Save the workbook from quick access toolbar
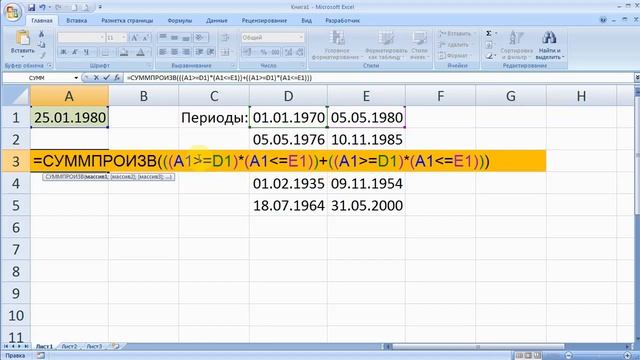This screenshot has width=640, height=360. [31, 7]
